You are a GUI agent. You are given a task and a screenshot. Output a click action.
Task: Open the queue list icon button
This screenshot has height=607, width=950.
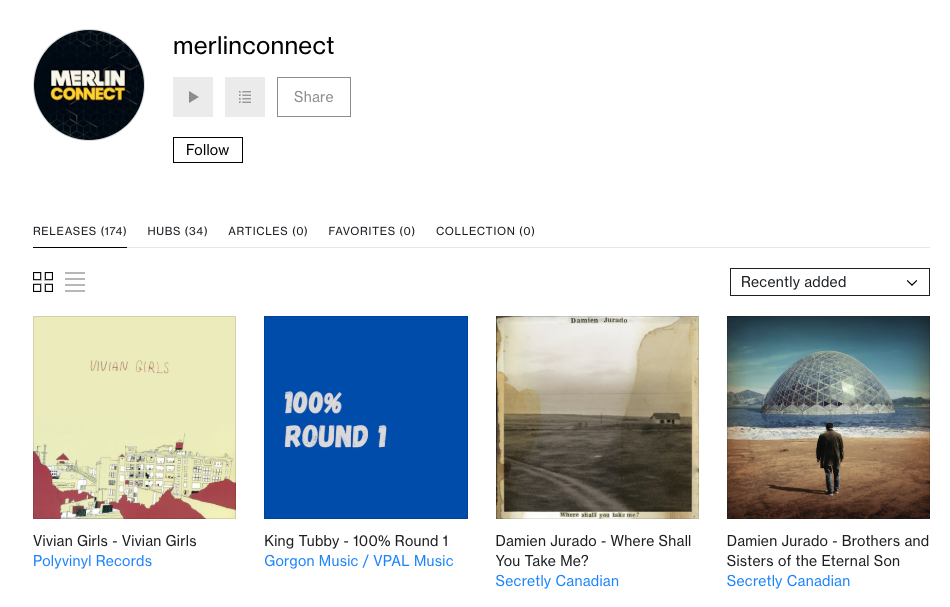pyautogui.click(x=245, y=97)
